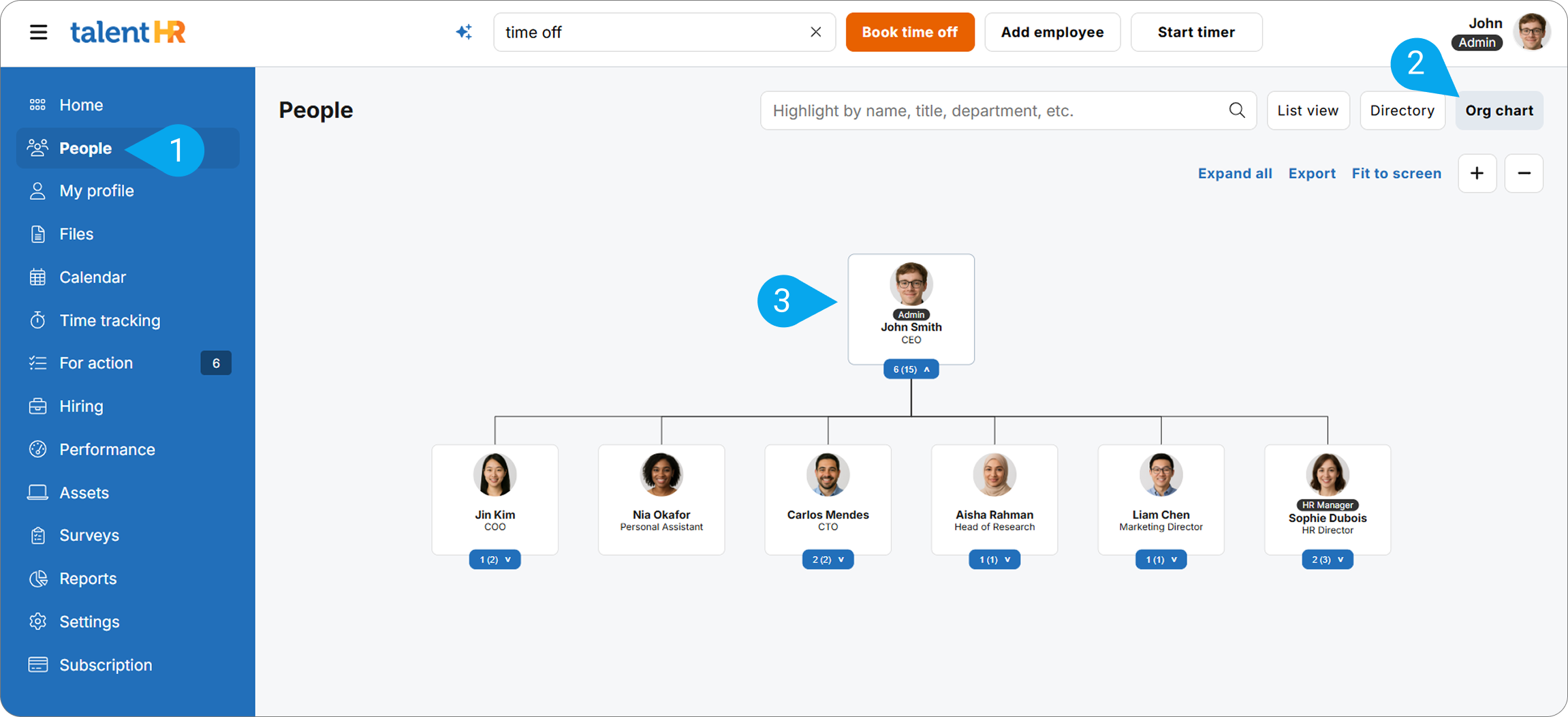Screen dimensions: 1568x717
Task: Switch to List view
Action: [x=1308, y=110]
